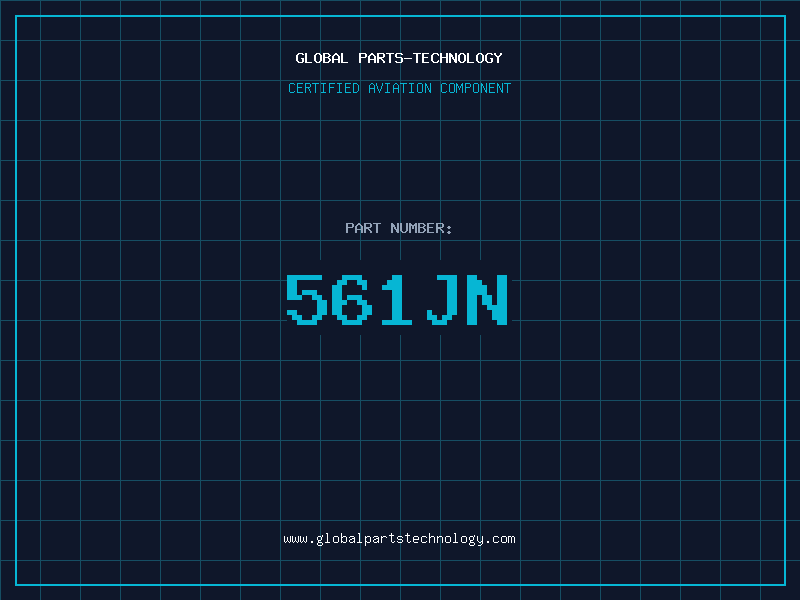
Task: Click the GLOBAL PARTS-TECHNOLOGY heading
Action: pyautogui.click(x=399, y=58)
